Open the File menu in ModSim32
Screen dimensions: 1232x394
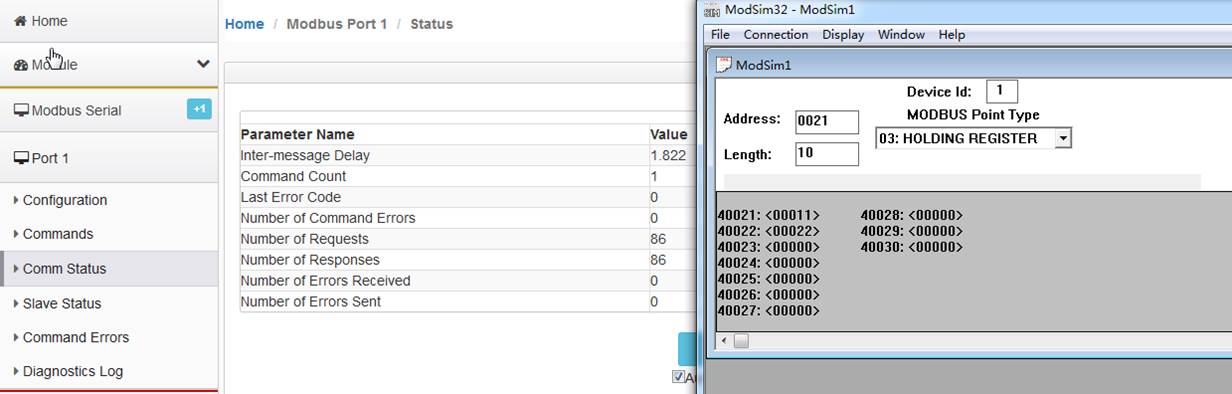tap(720, 34)
